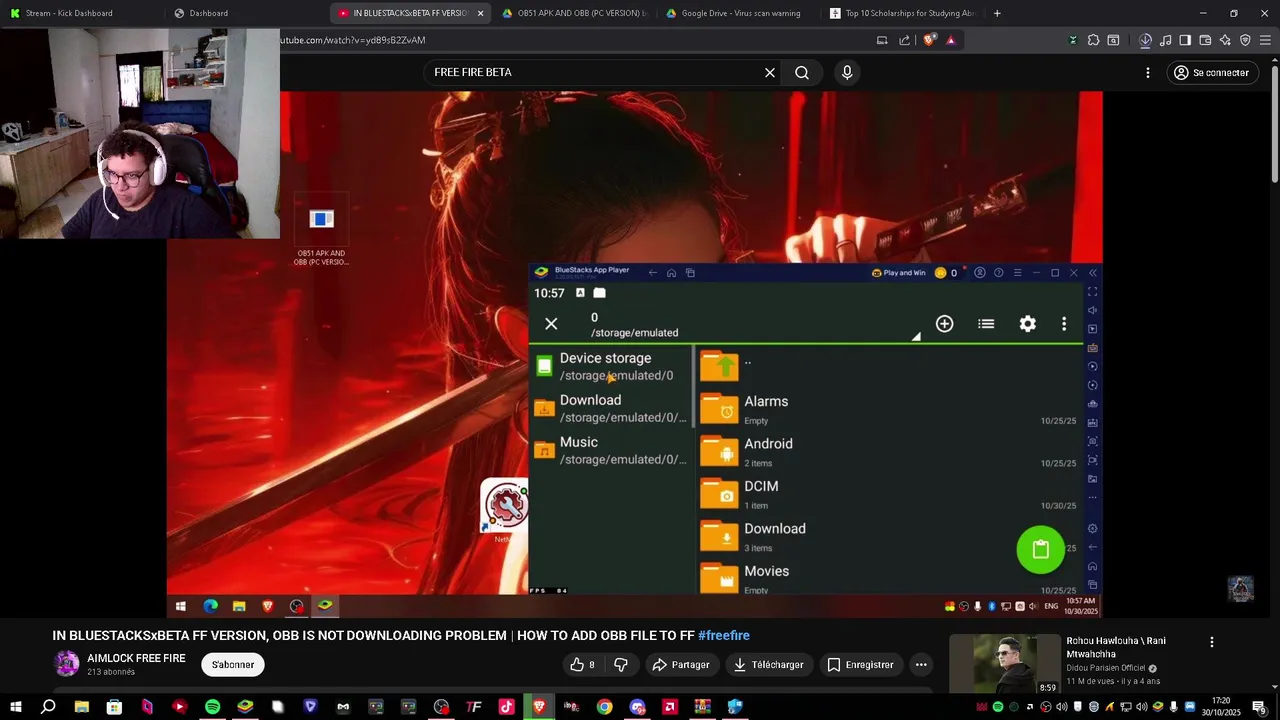Click the S'abonner subscribe button
1280x720 pixels.
233,664
